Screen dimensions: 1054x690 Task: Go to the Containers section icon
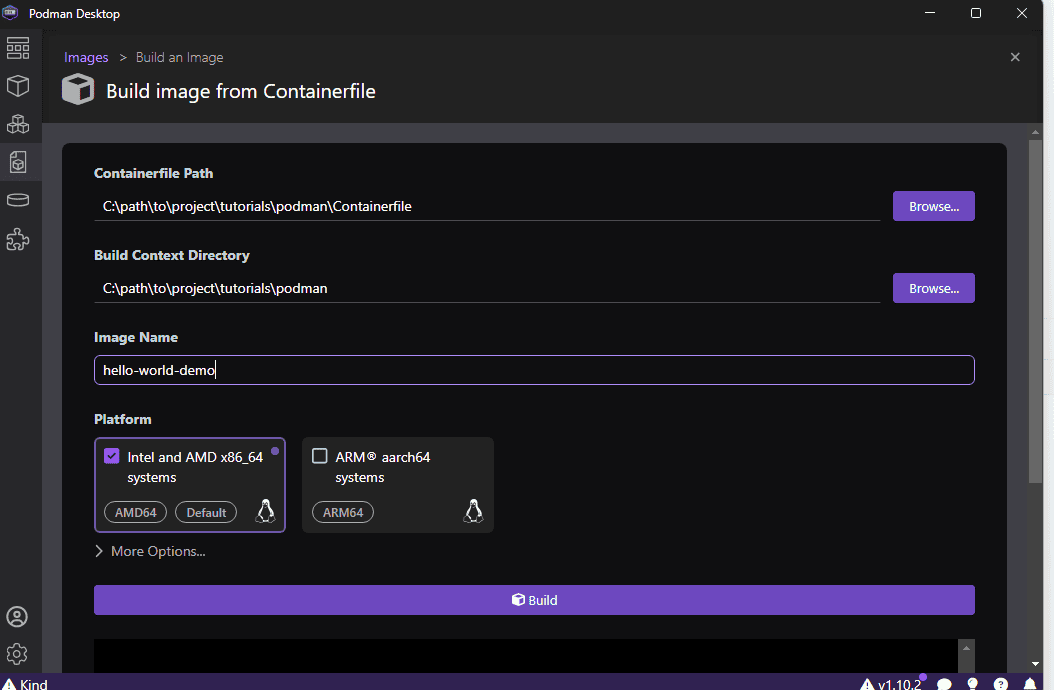point(18,86)
